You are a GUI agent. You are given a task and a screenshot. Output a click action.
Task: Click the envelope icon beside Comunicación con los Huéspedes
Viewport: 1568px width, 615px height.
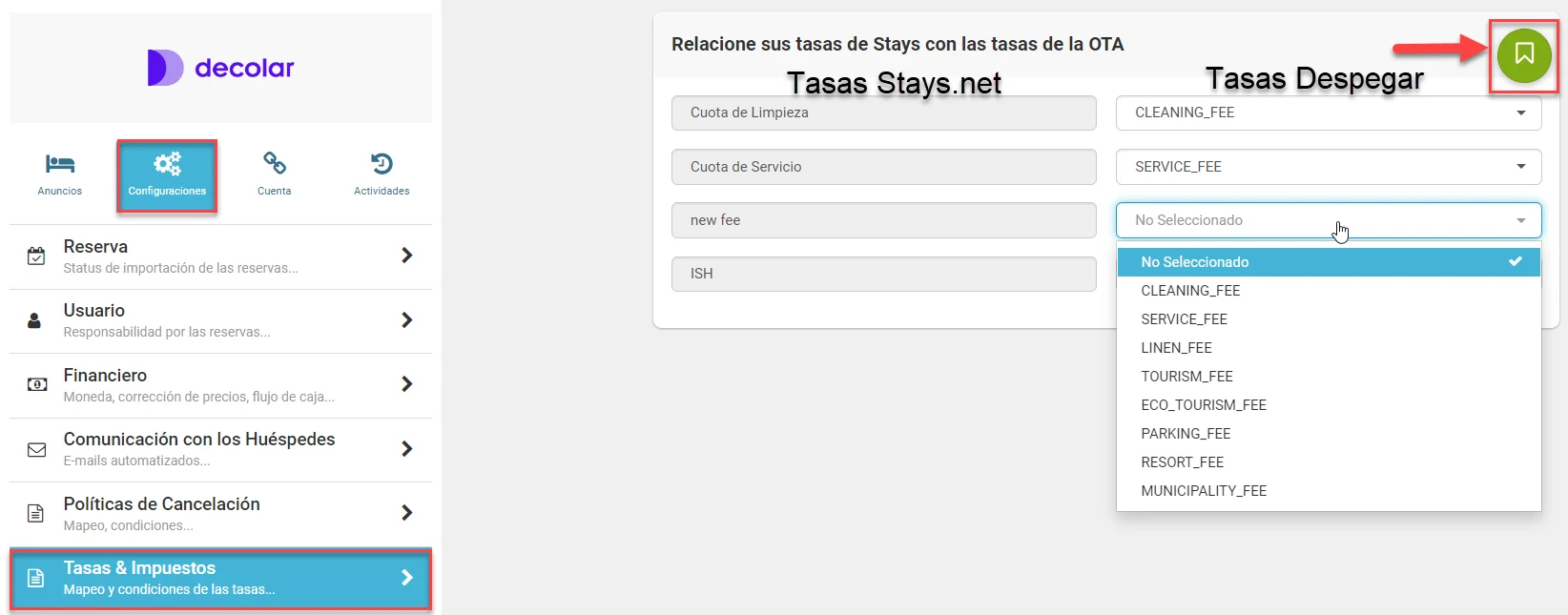36,449
